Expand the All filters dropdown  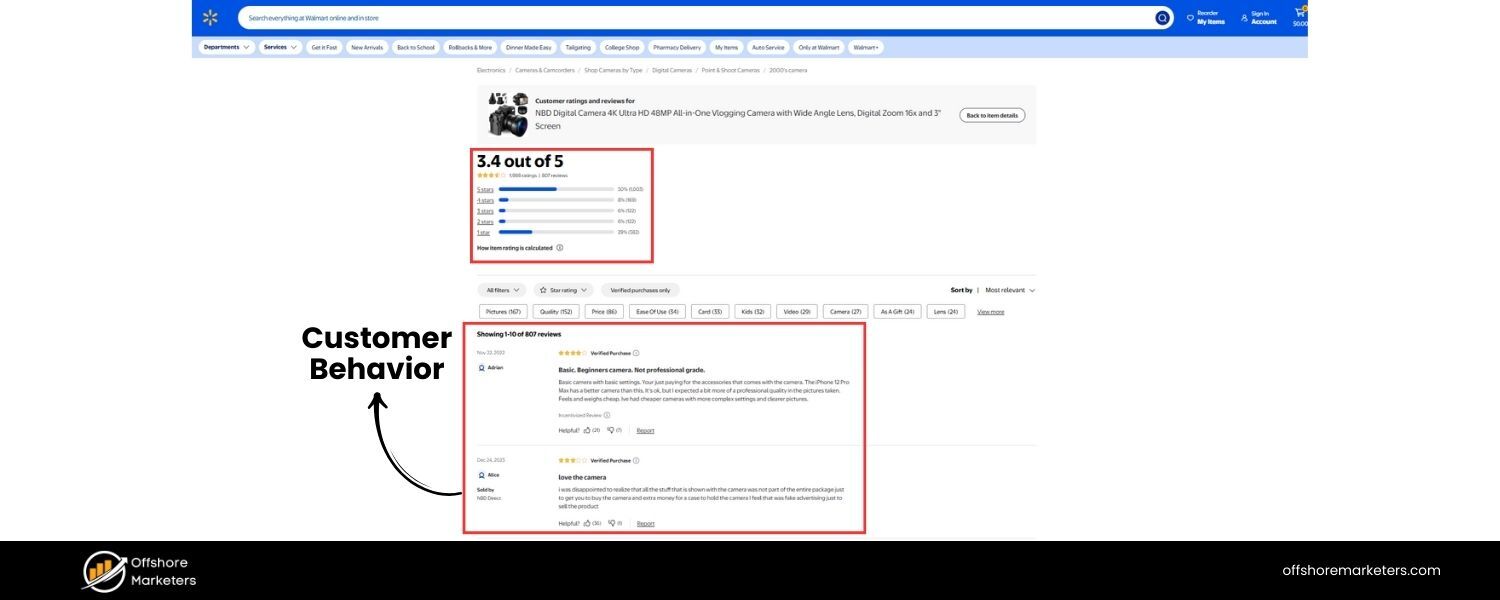coord(500,289)
